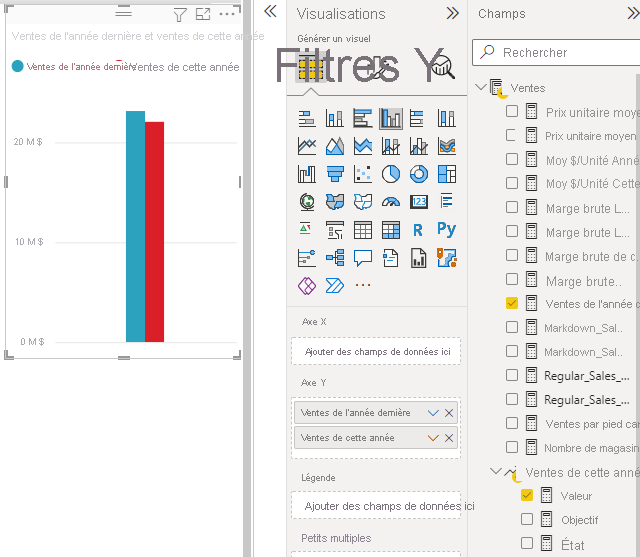The width and height of the screenshot is (640, 557).
Task: Open more options ellipsis on chart header
Action: point(227,14)
